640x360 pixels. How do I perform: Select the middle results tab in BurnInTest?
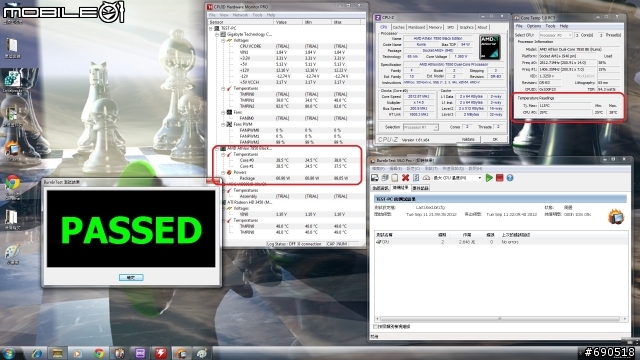400,188
